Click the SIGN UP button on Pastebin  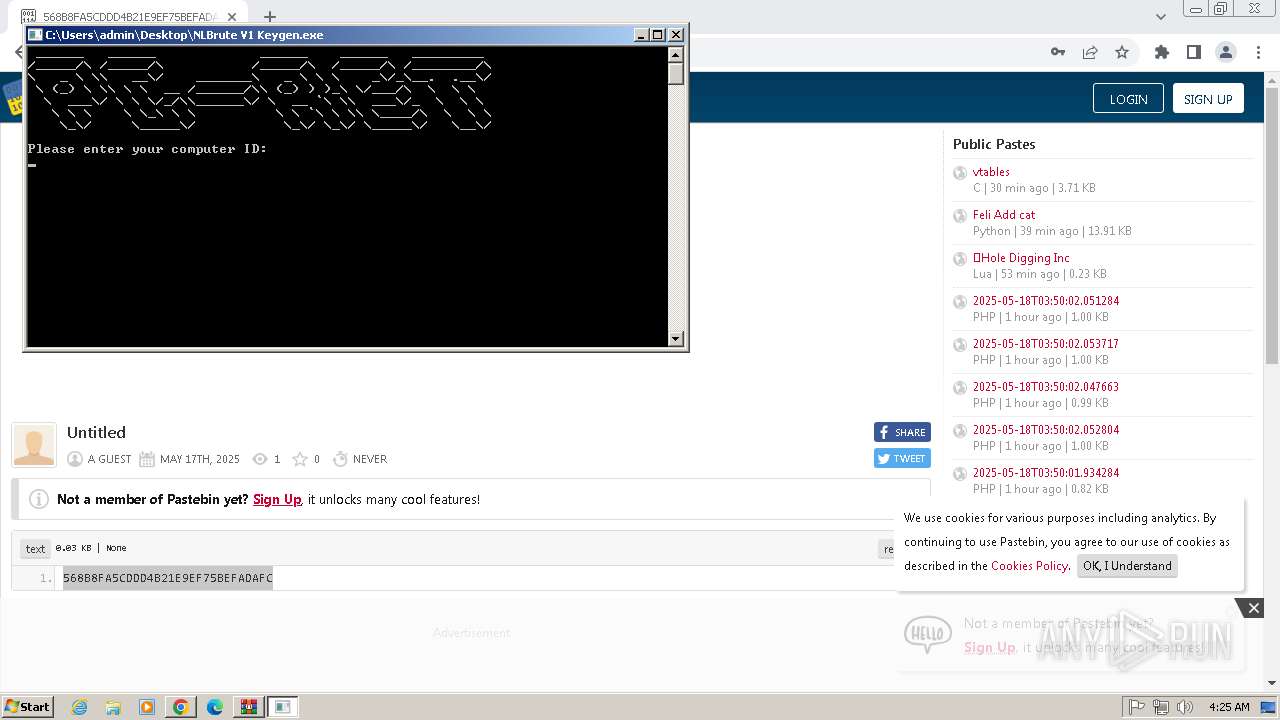point(1208,99)
